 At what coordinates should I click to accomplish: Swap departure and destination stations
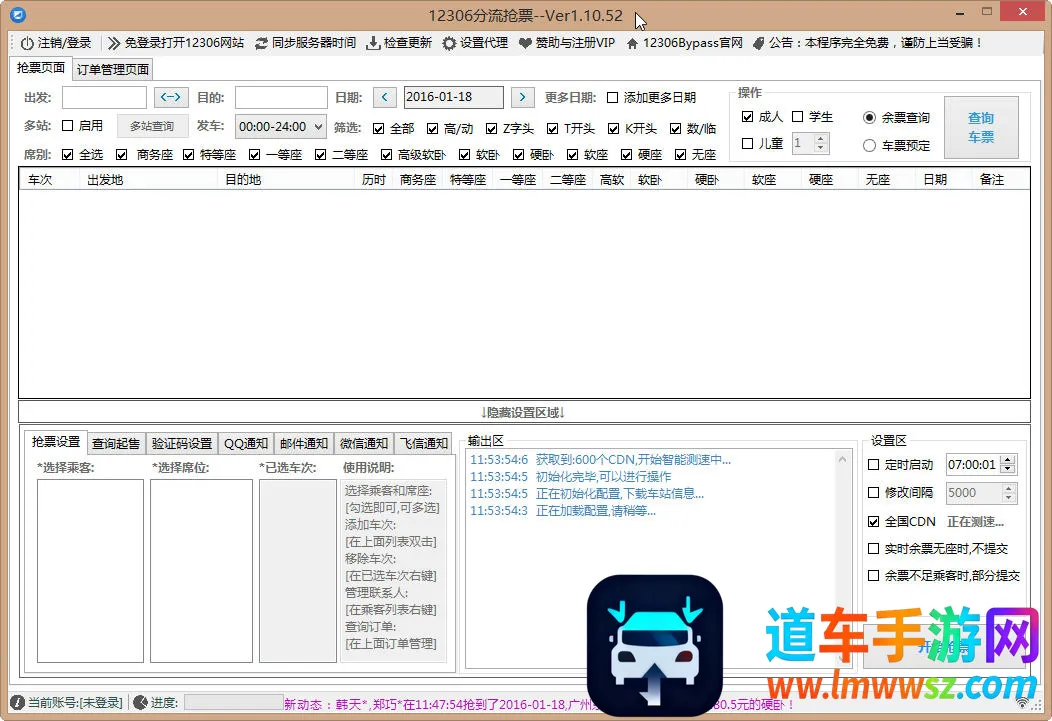(x=171, y=97)
